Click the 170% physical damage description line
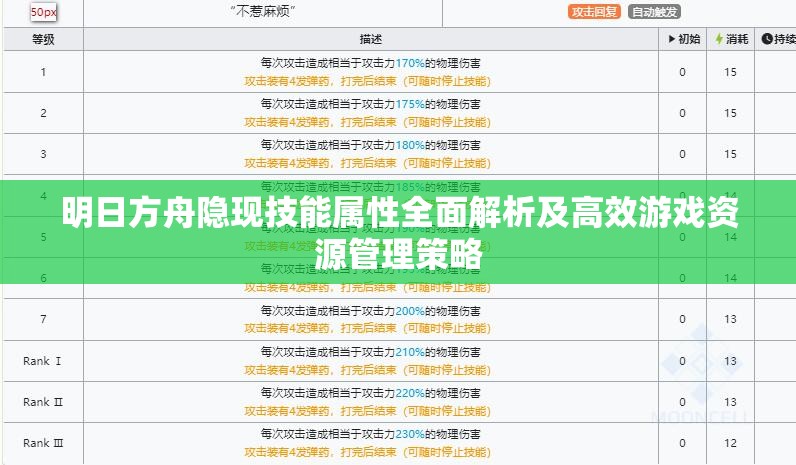The width and height of the screenshot is (796, 465). pos(371,63)
